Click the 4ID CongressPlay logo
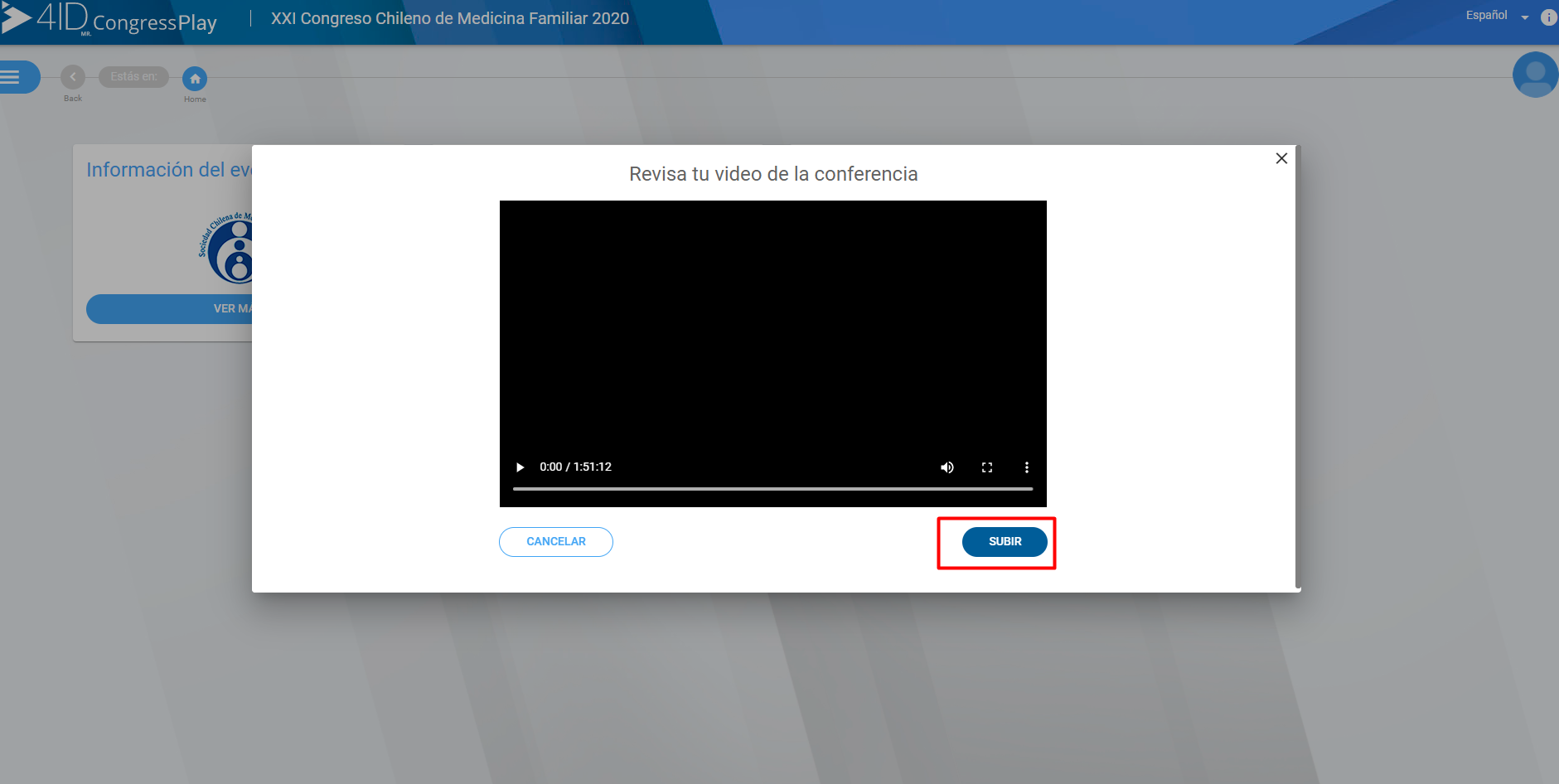This screenshot has height=784, width=1559. 110,20
